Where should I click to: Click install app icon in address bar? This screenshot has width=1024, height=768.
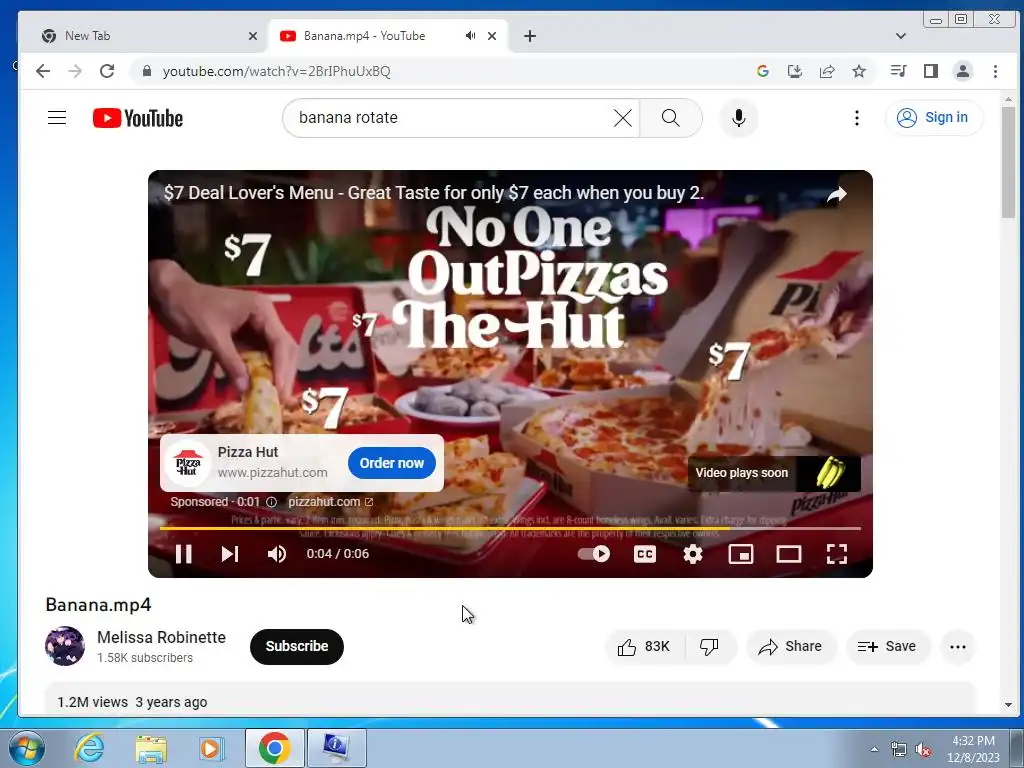[794, 71]
